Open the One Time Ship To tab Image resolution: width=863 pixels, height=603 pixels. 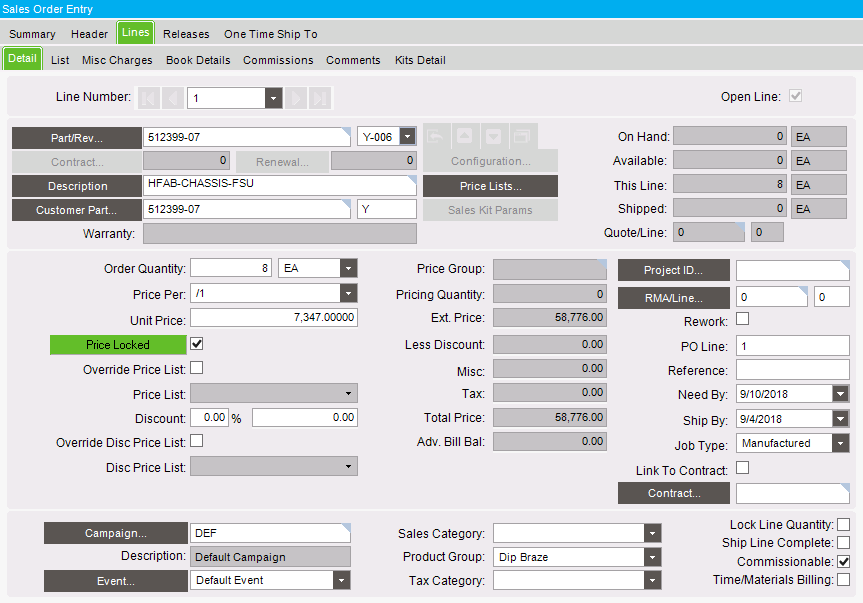[x=271, y=34]
